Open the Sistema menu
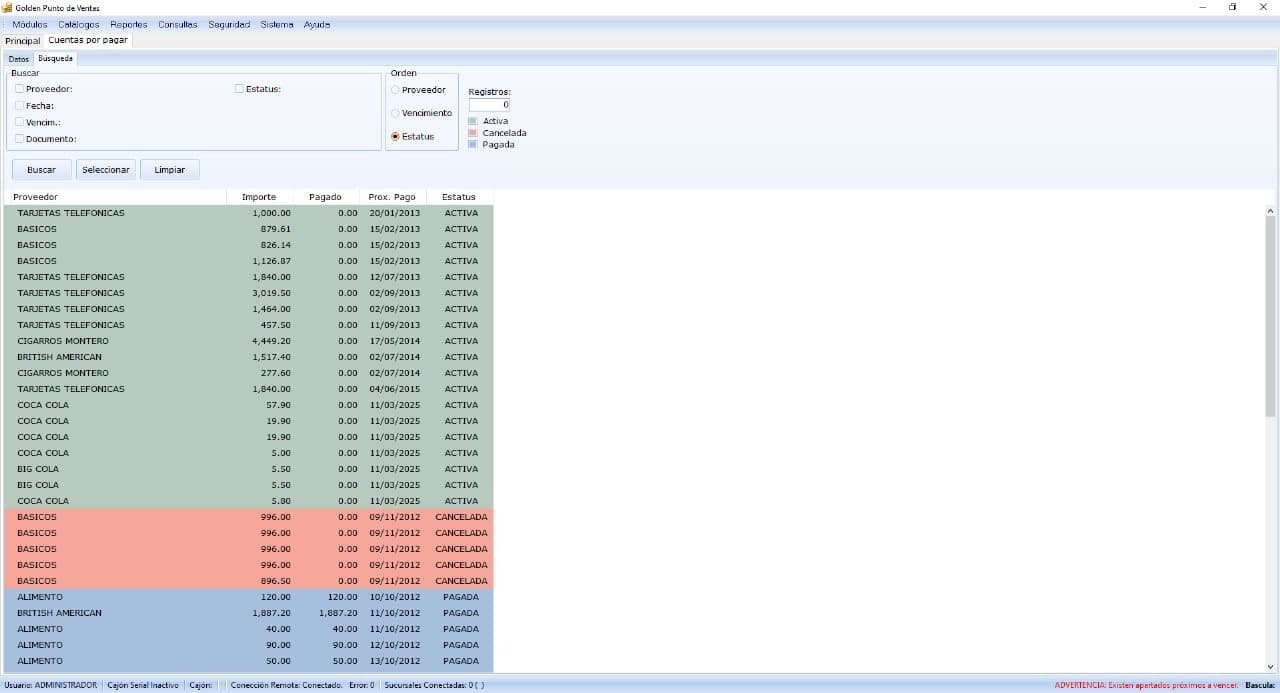 [x=277, y=24]
